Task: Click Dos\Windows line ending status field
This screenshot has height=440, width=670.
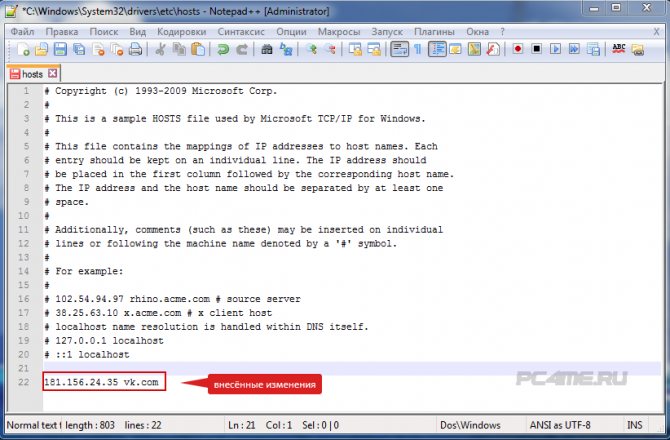Action: point(470,425)
